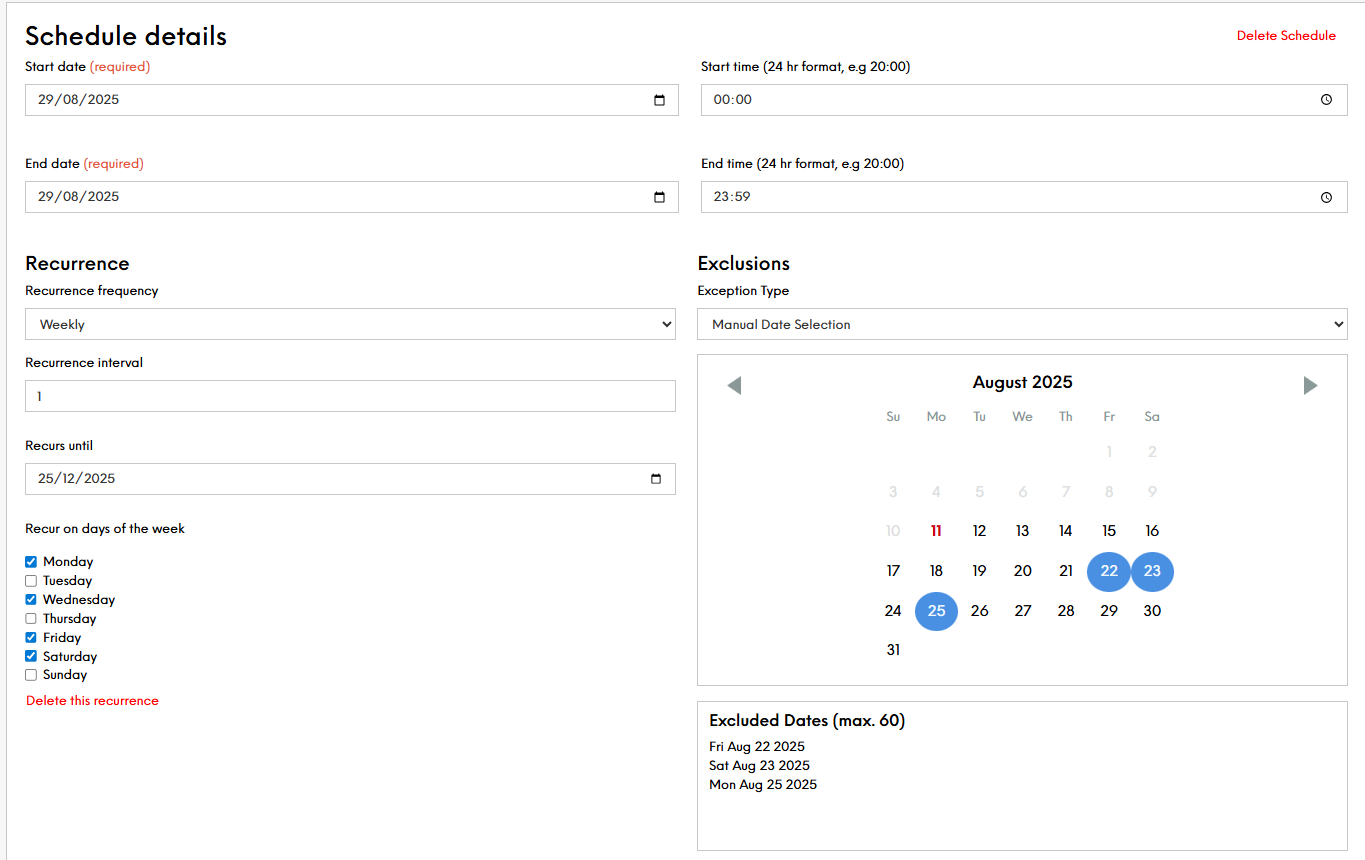Viewport: 1365px width, 860px height.
Task: Open the End date calendar picker icon
Action: point(659,197)
